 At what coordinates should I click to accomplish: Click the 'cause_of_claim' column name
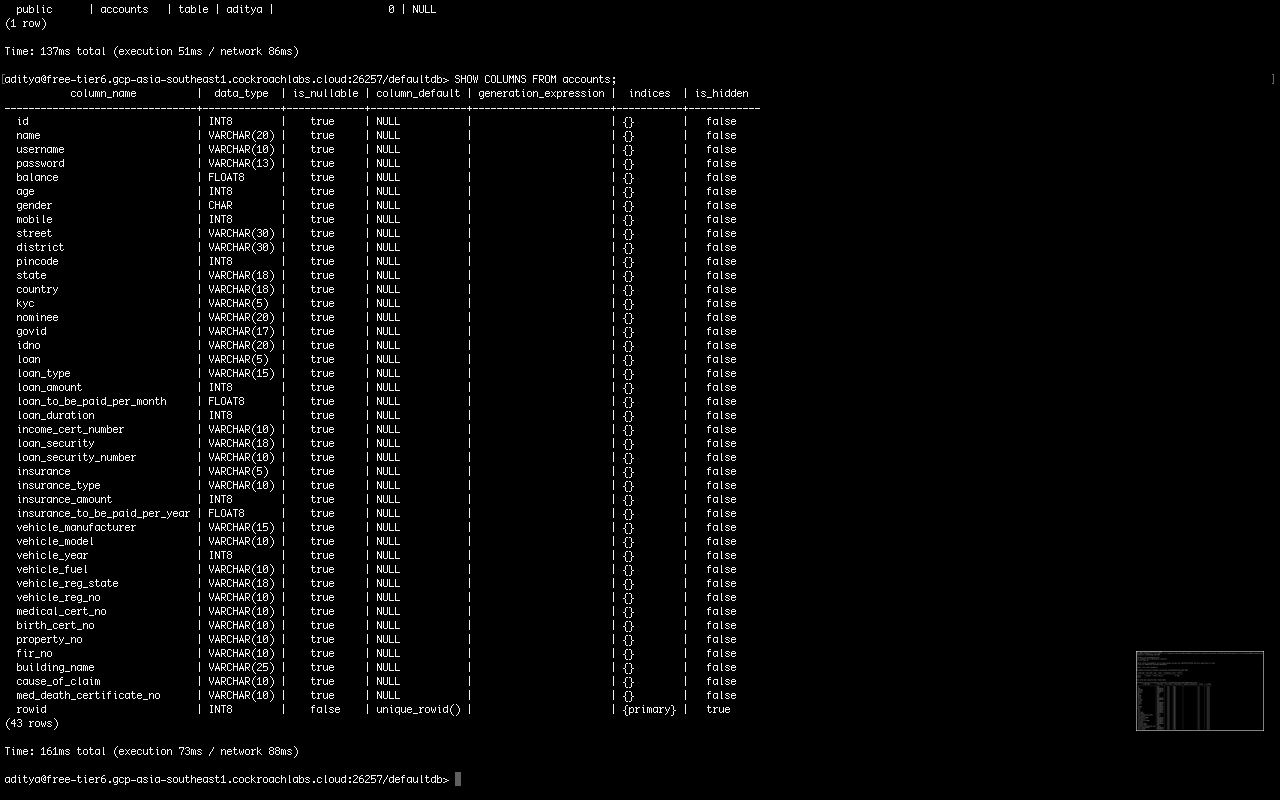pos(58,681)
